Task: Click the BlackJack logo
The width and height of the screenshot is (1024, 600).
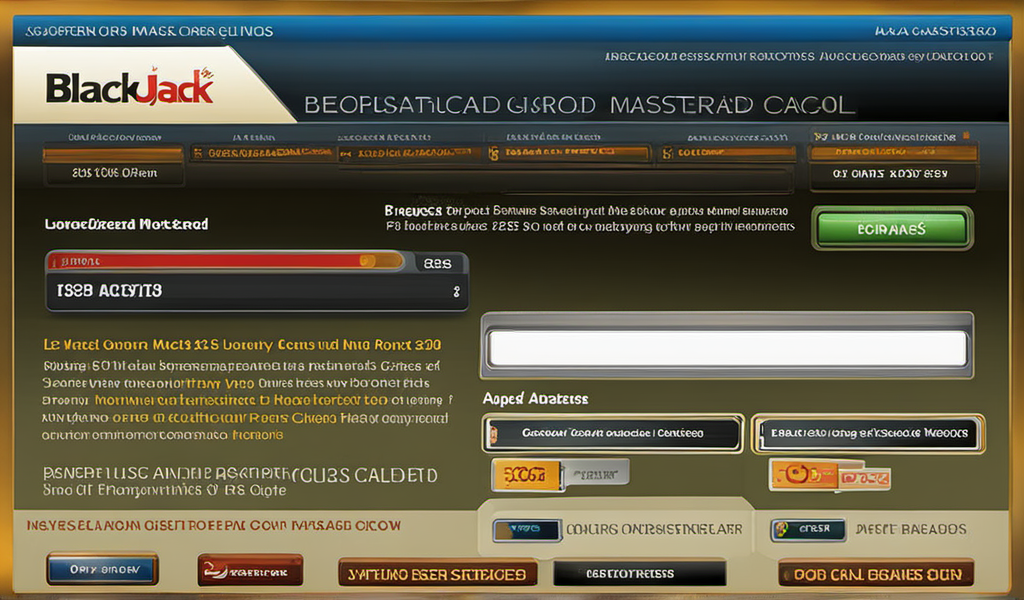Action: [x=130, y=88]
